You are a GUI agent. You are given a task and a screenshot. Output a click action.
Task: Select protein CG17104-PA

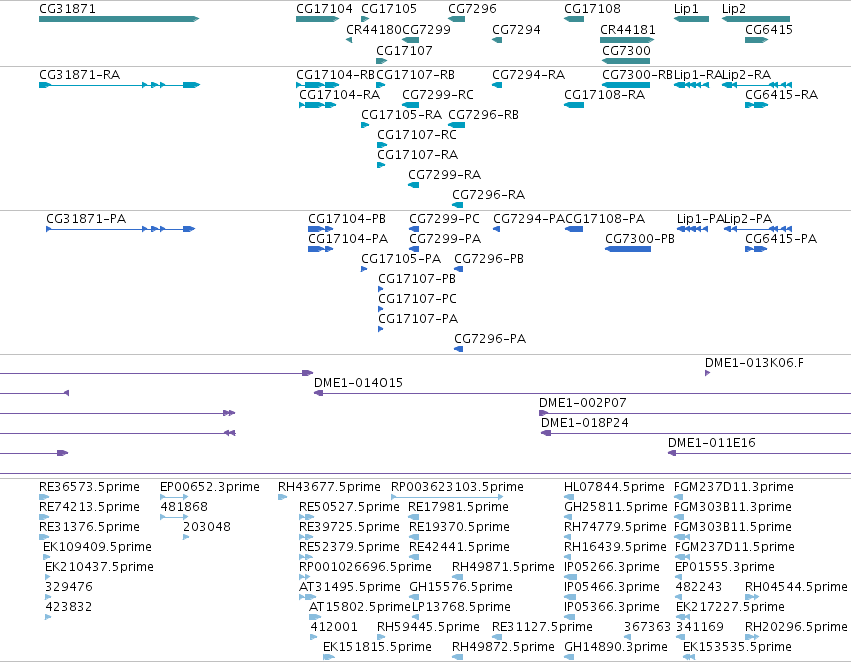pyautogui.click(x=320, y=249)
